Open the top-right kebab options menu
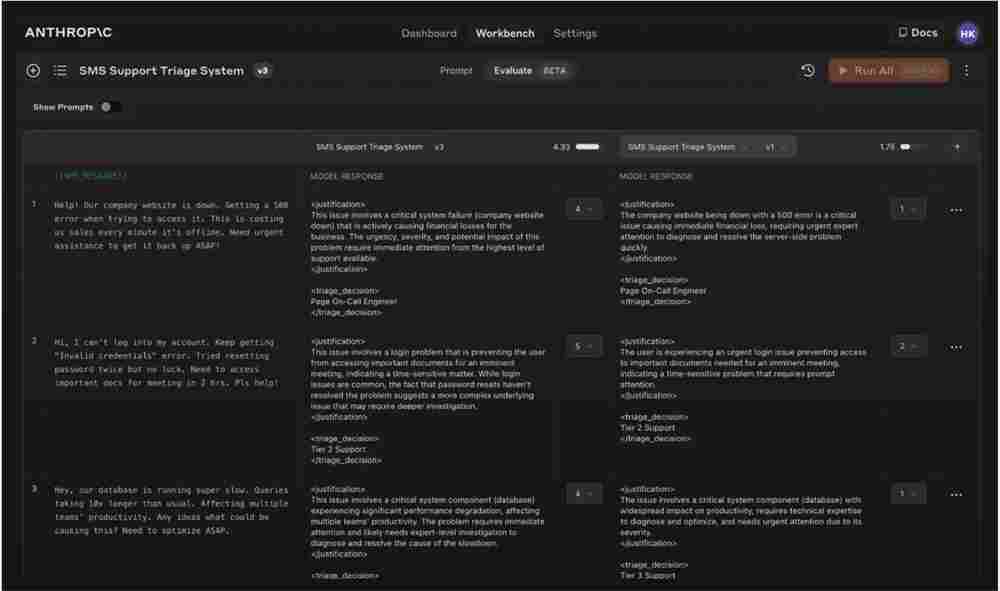This screenshot has height=591, width=1000. point(966,71)
